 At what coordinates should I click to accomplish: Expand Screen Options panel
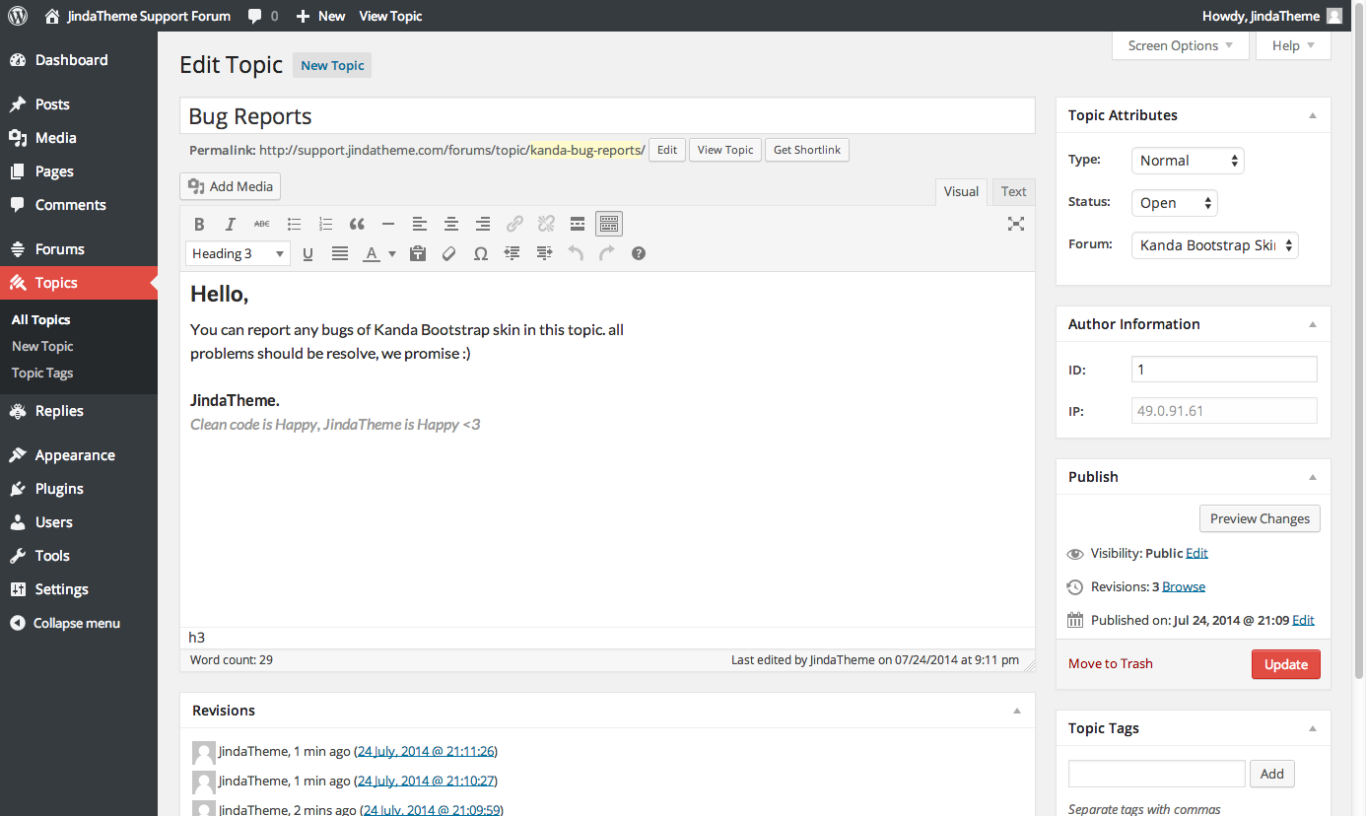1180,46
